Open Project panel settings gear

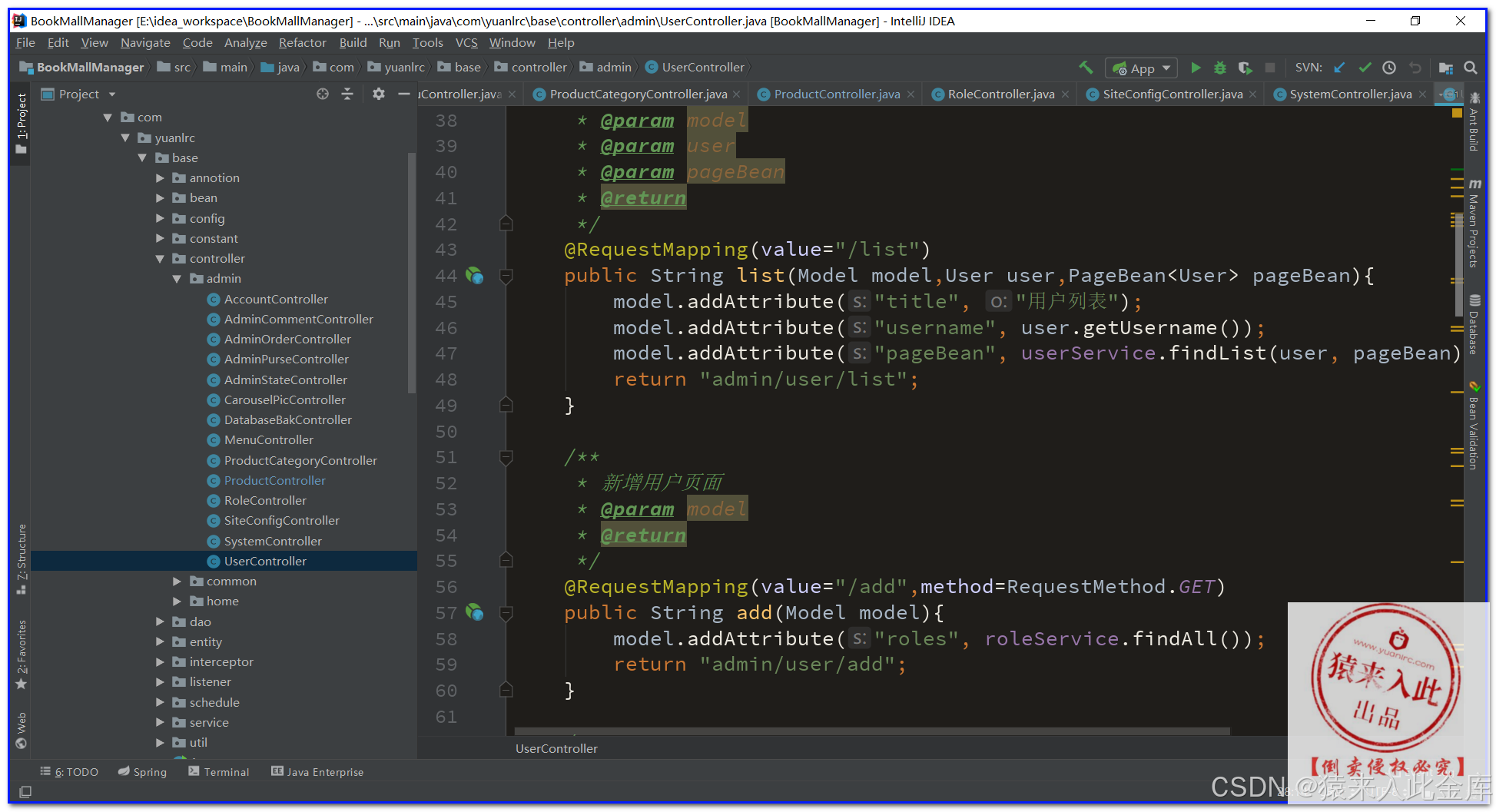[x=378, y=94]
